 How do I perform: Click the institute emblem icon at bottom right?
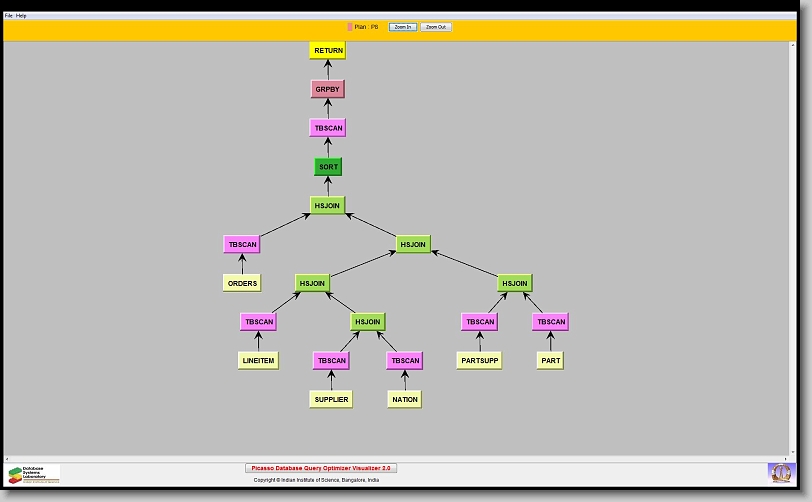click(x=780, y=472)
